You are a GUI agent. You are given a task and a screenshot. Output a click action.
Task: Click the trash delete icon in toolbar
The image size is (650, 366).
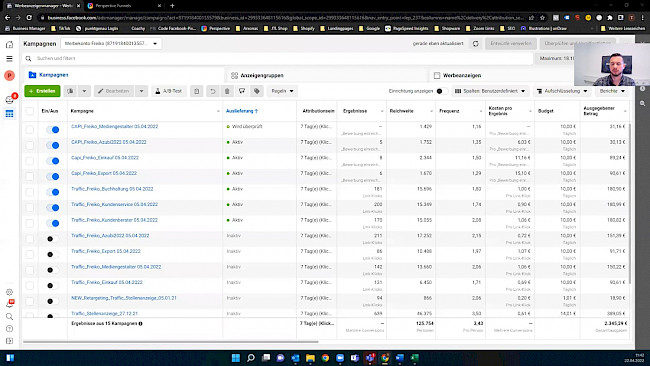227,91
